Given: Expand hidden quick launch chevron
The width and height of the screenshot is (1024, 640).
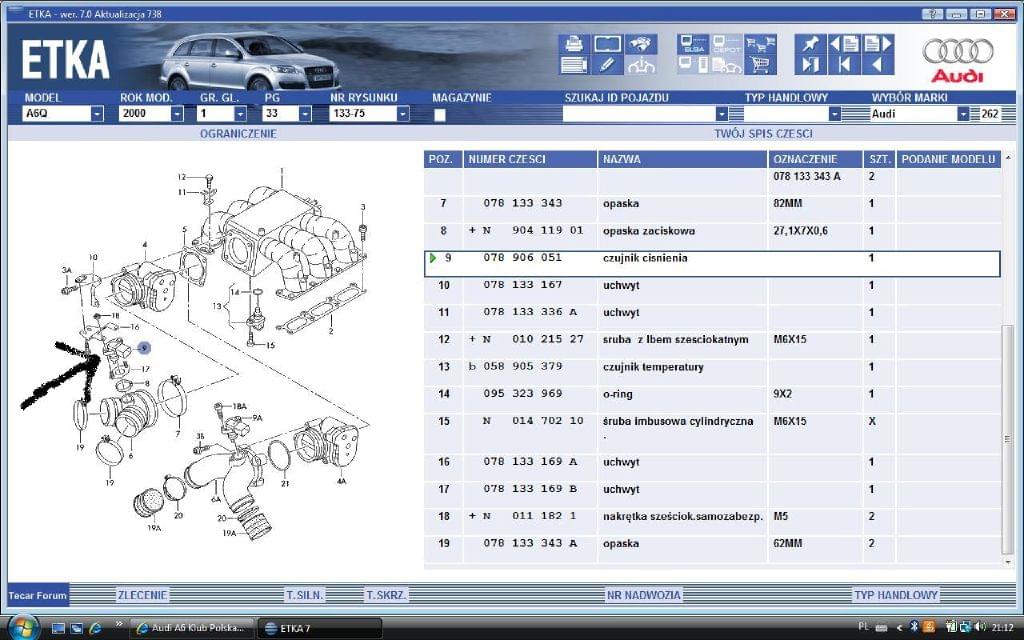Looking at the screenshot, I should (118, 624).
